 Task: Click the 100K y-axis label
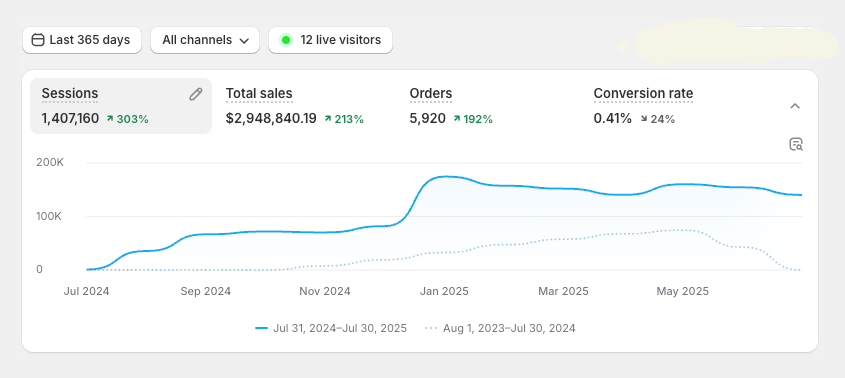click(x=50, y=216)
